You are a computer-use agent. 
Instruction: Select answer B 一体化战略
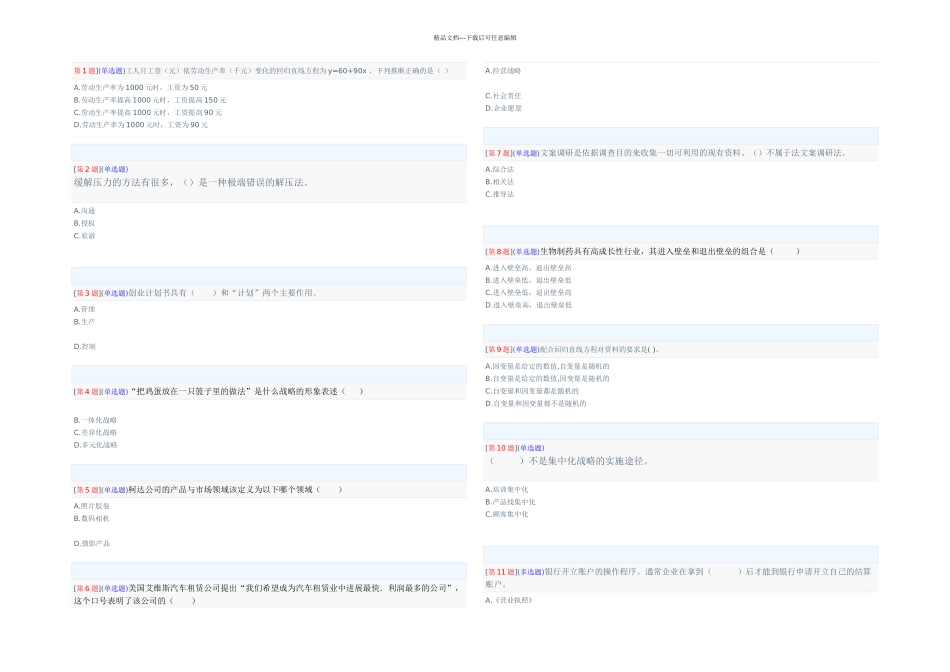coord(95,420)
